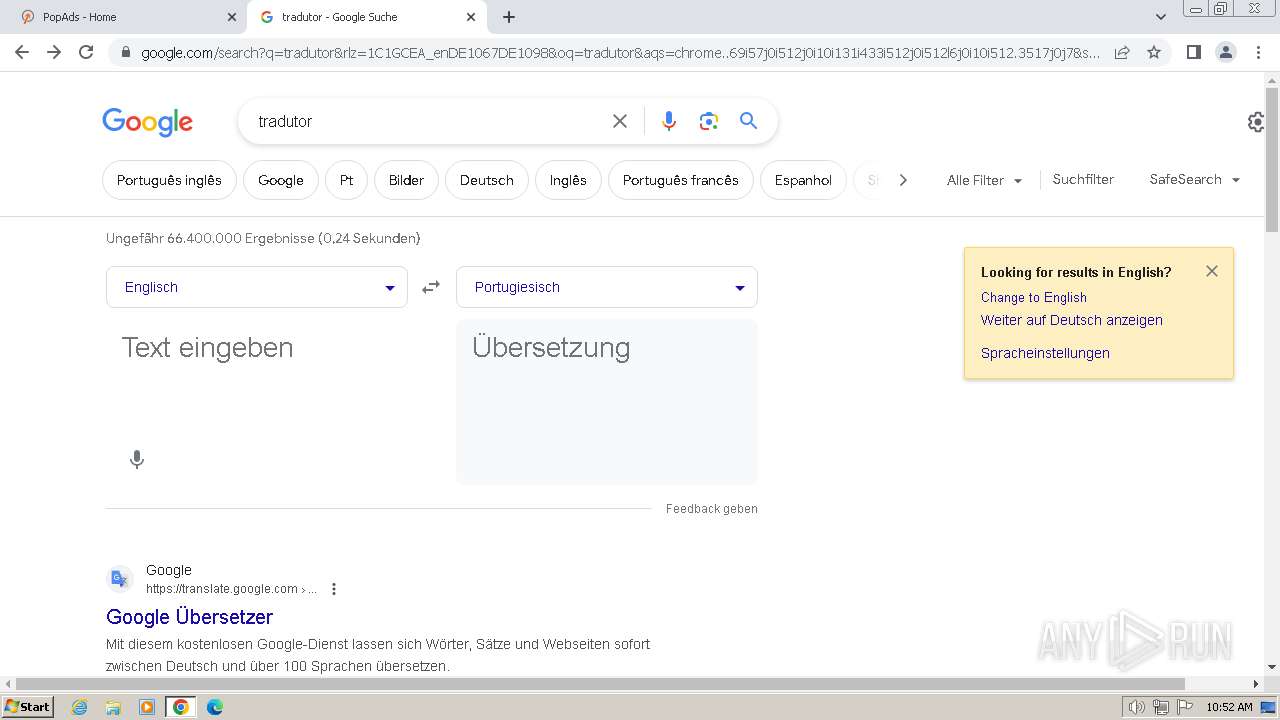Open the Chrome profile avatar

point(1225,52)
